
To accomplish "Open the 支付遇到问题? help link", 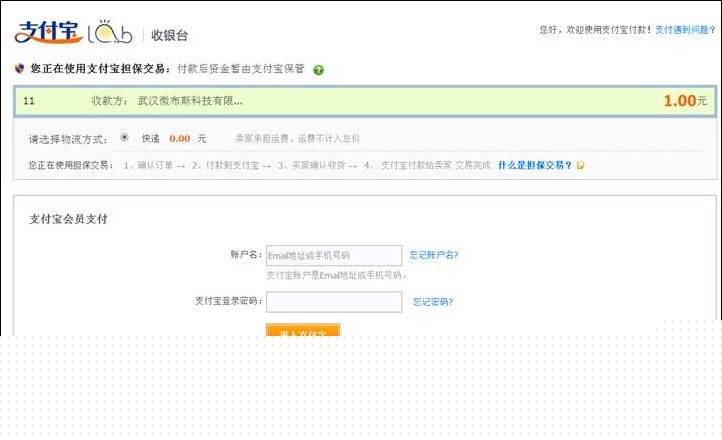I will pyautogui.click(x=685, y=30).
